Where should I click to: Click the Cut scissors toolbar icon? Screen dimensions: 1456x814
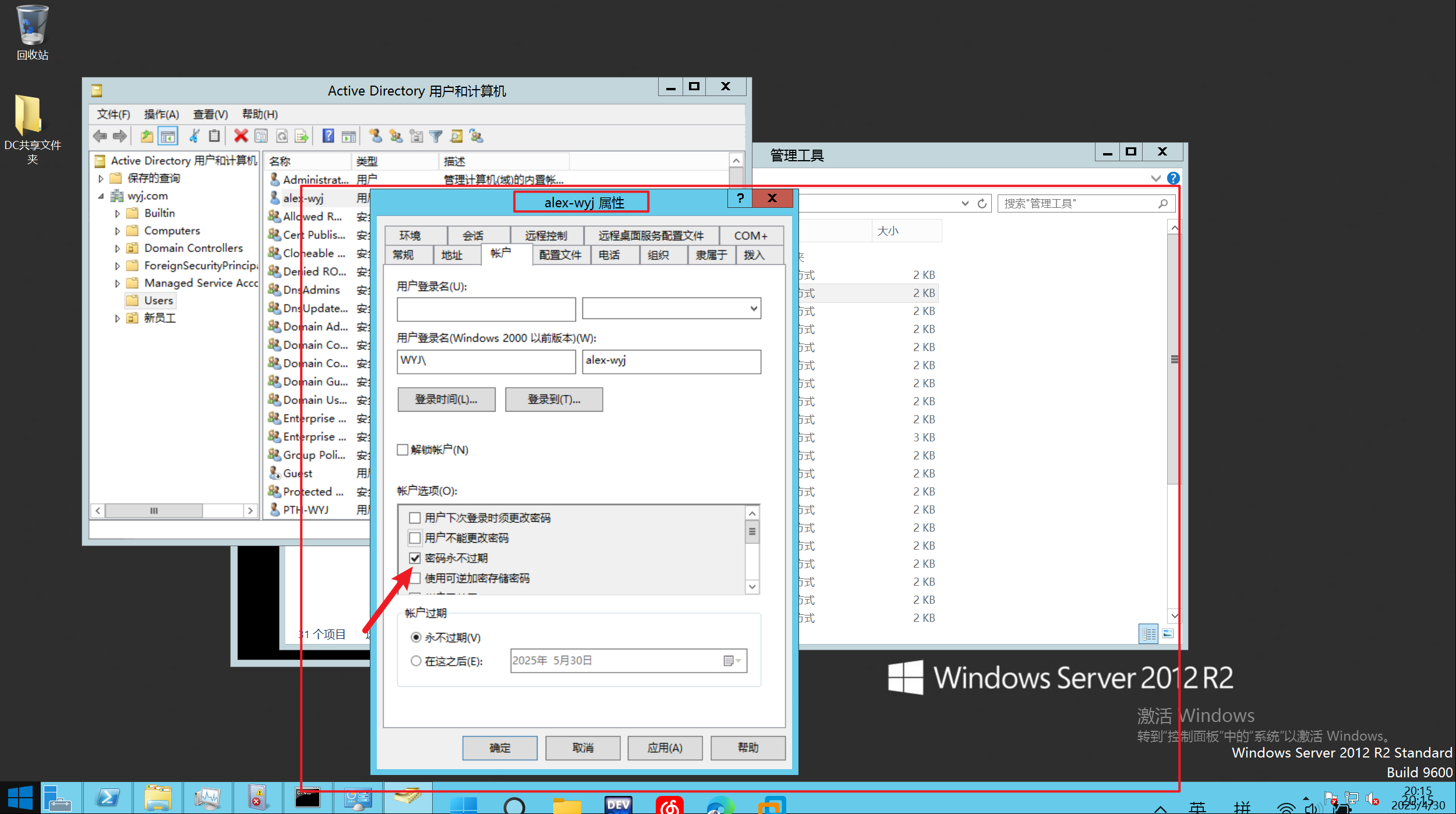195,136
